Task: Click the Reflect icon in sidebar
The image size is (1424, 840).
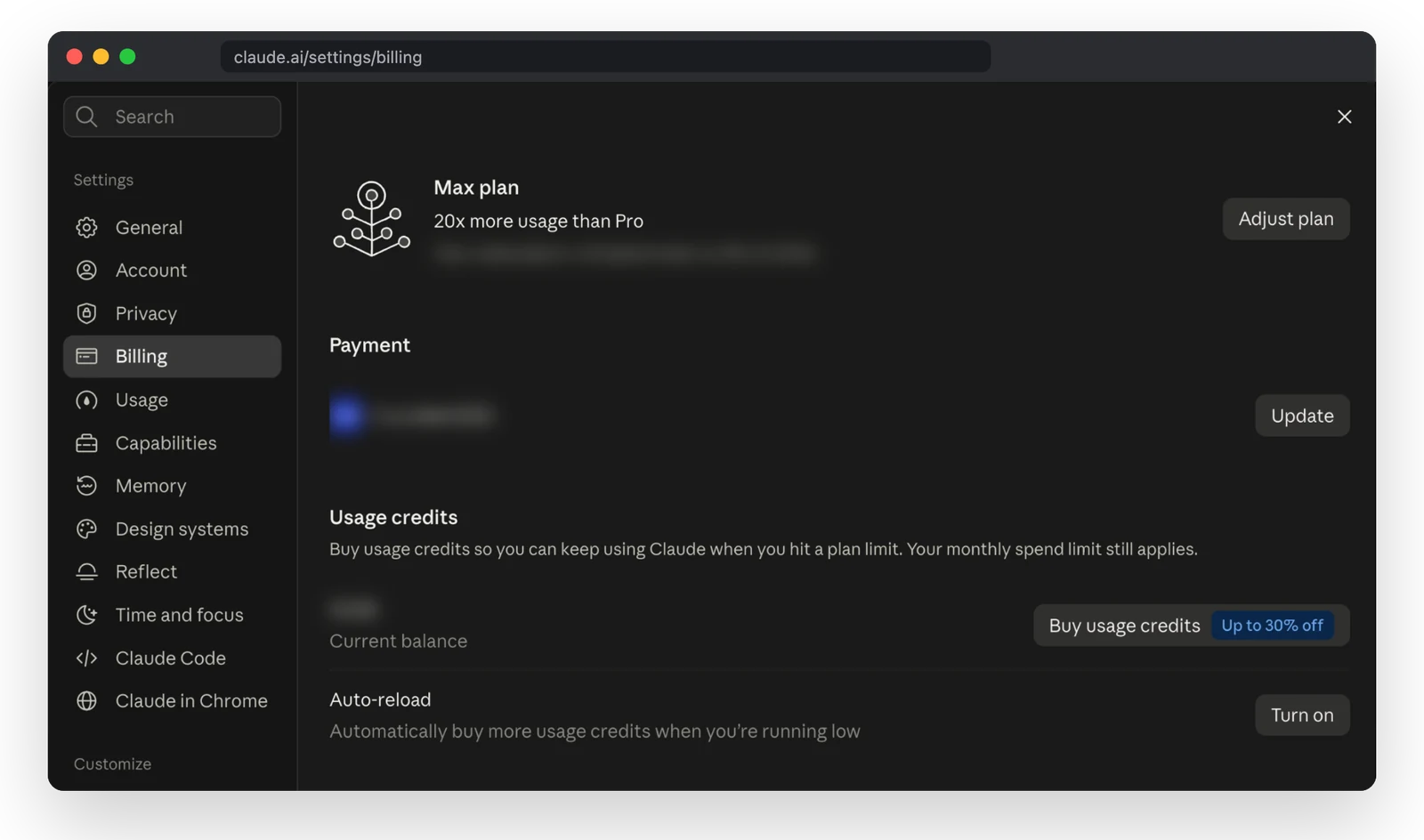Action: point(86,572)
